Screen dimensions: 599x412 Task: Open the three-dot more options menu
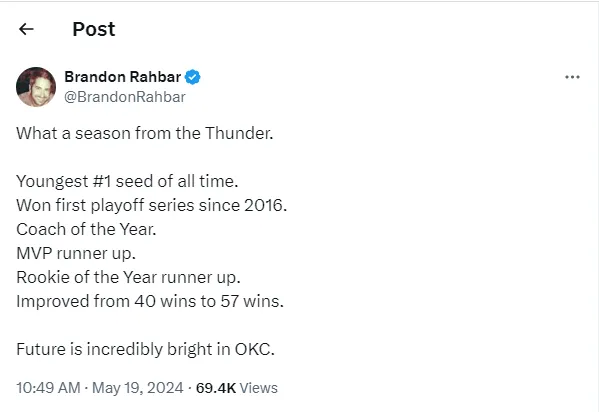point(572,77)
